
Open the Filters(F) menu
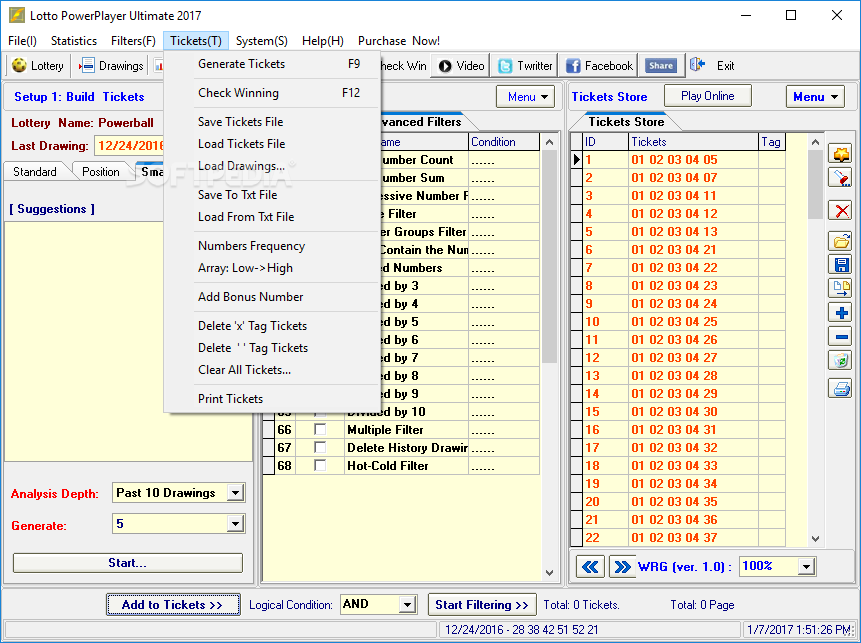[x=133, y=41]
